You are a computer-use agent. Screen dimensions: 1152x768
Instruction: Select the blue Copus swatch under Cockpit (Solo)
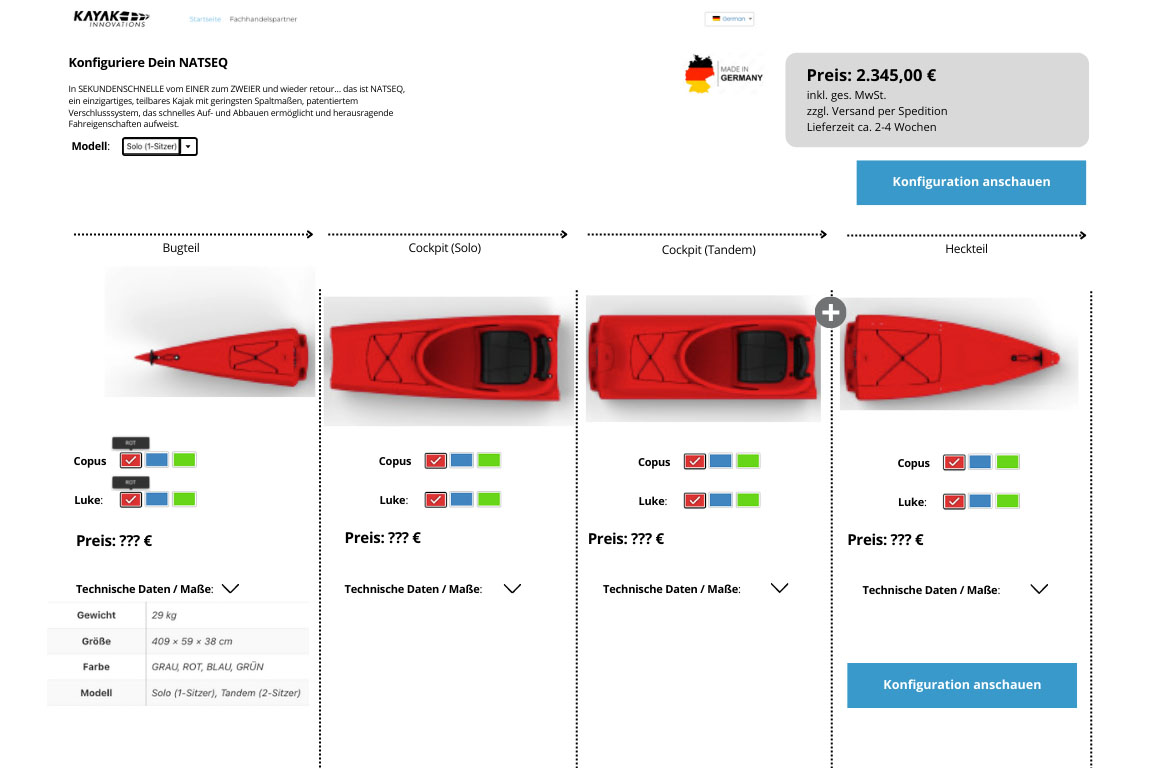(462, 460)
